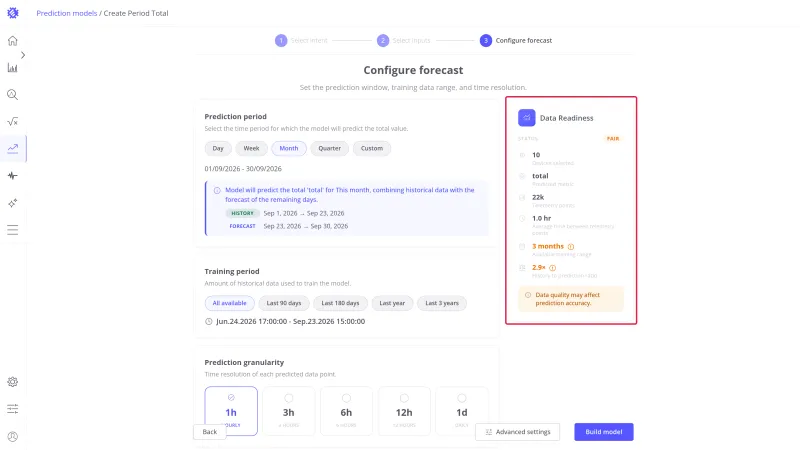Open the sparkles AI icon
This screenshot has height=450, width=800.
pos(13,203)
